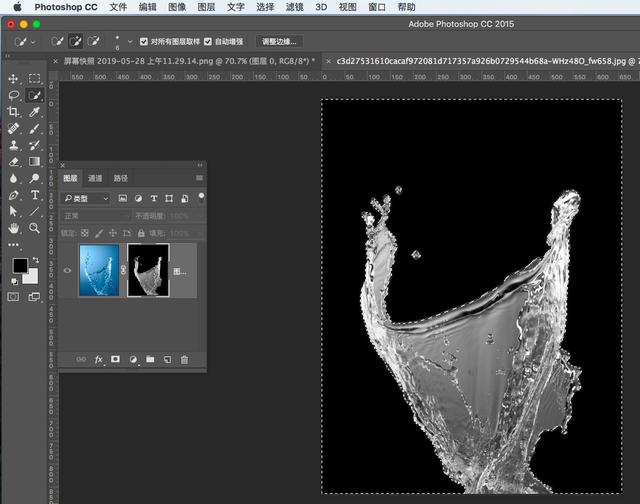
Task: Select the Hand tool
Action: tap(13, 228)
